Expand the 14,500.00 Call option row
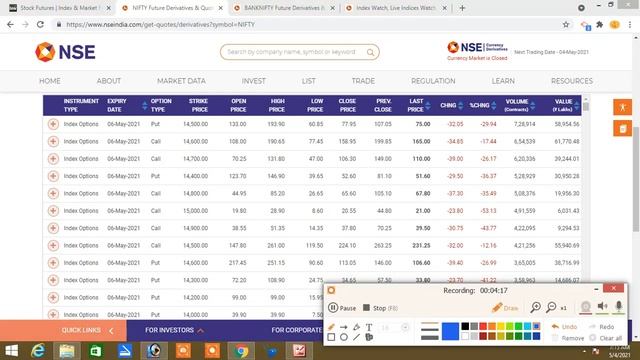Viewport: 640px width, 360px height. click(53, 245)
